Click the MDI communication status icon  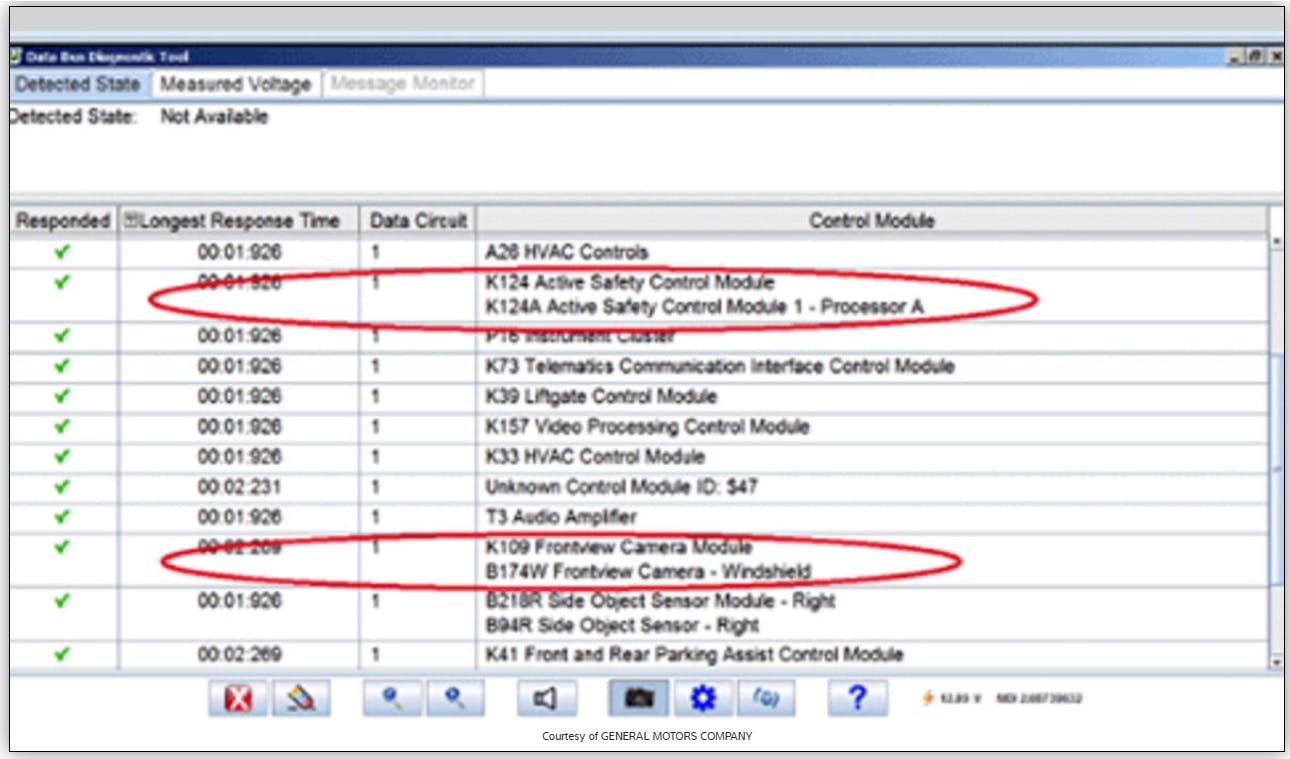[x=766, y=697]
